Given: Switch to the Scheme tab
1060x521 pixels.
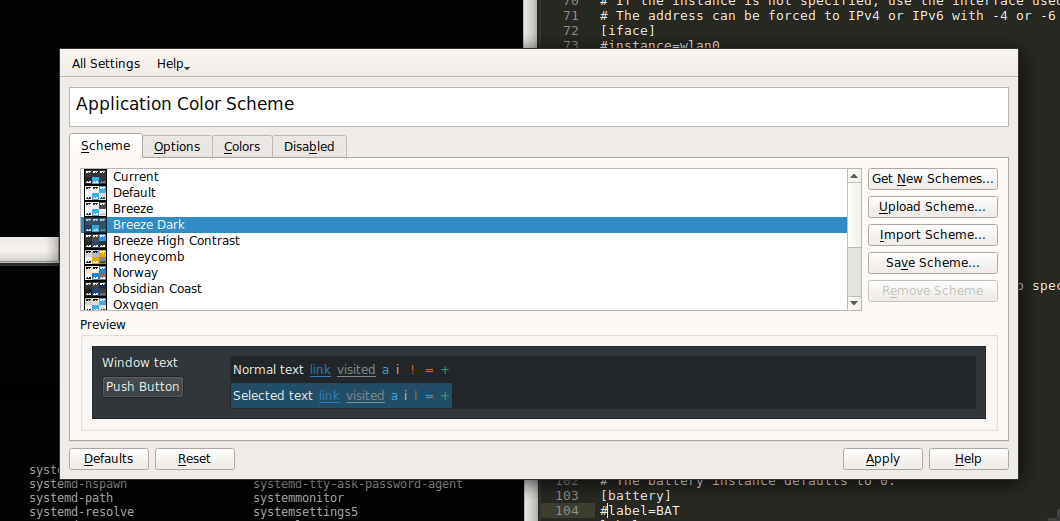Looking at the screenshot, I should [x=105, y=146].
